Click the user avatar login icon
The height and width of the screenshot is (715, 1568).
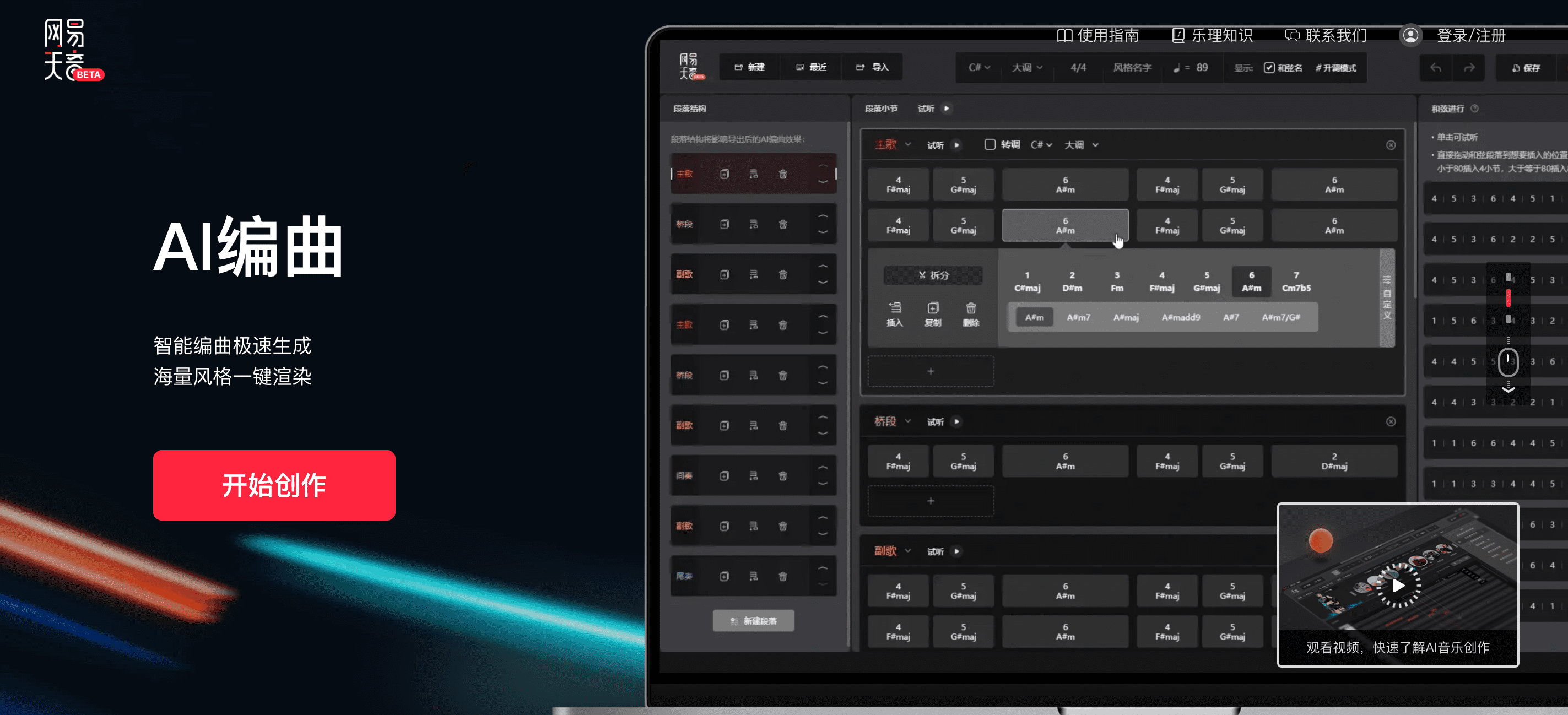click(x=1410, y=35)
